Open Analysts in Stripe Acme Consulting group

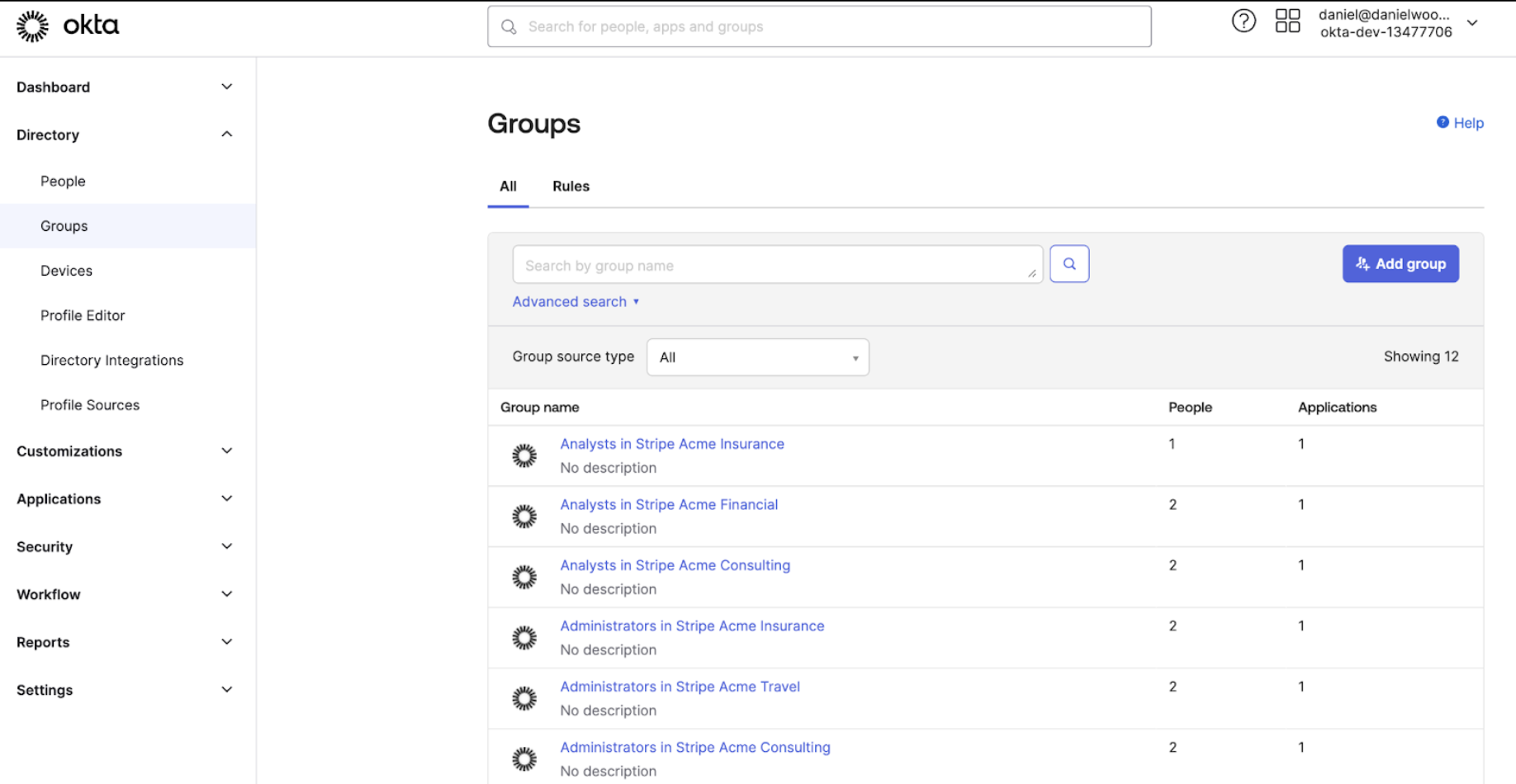pos(675,565)
